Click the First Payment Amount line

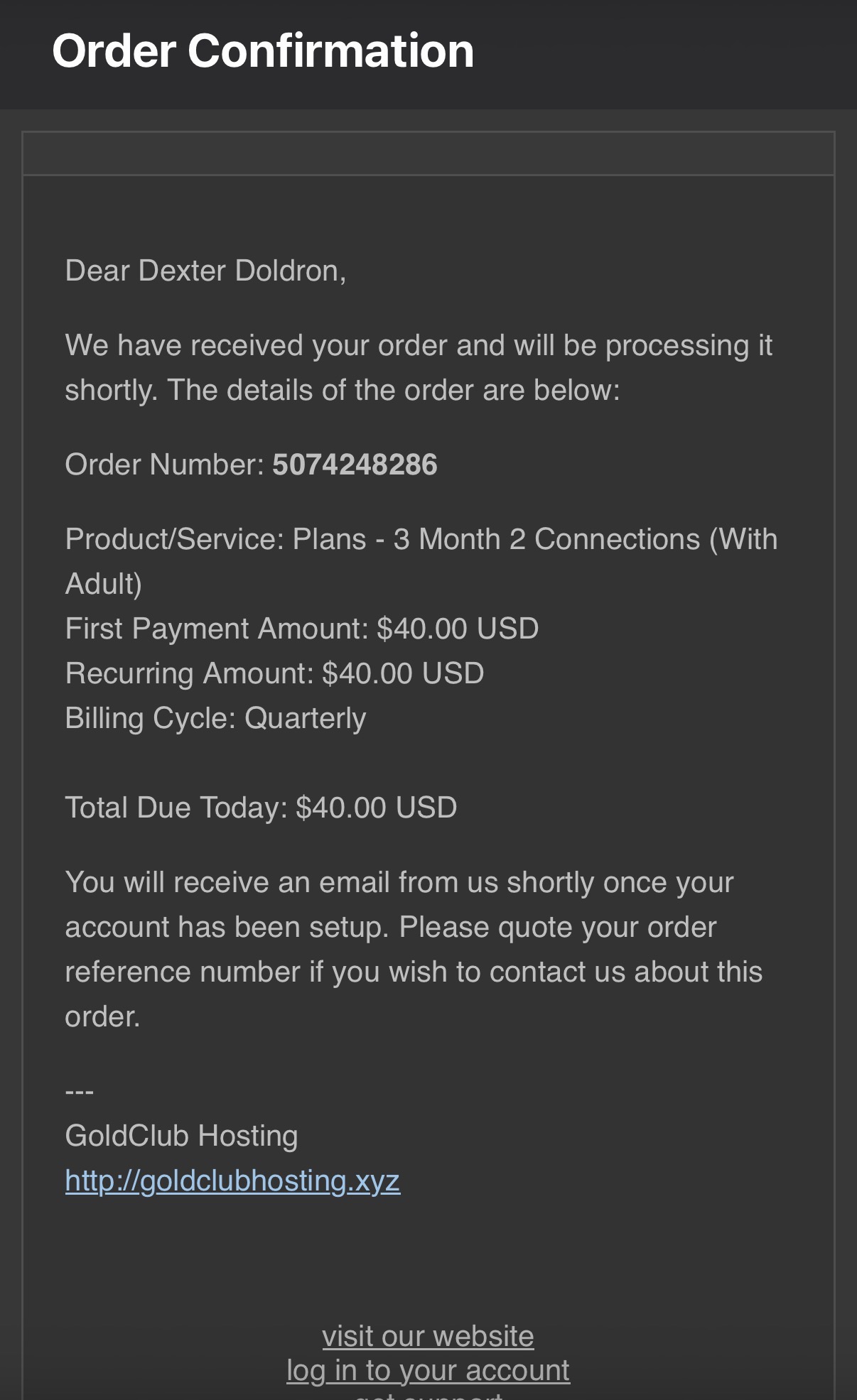coord(302,629)
